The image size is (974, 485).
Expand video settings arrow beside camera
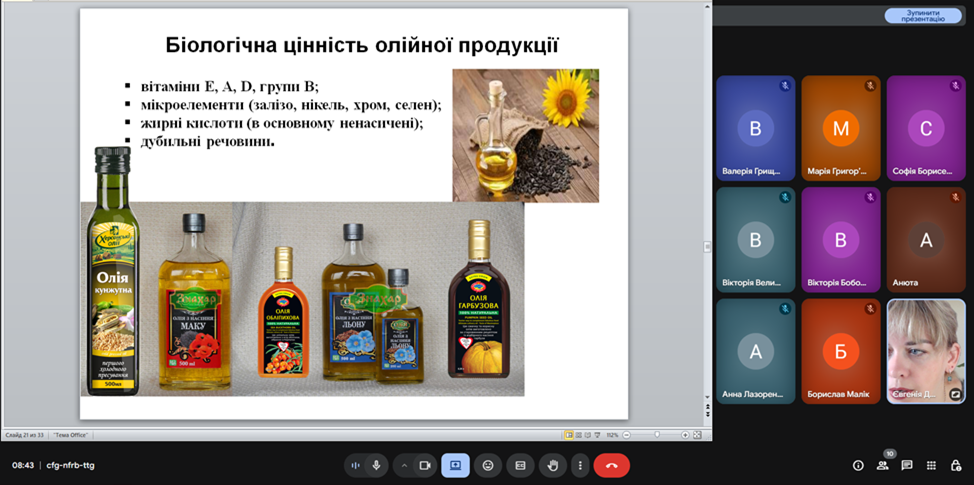click(405, 465)
